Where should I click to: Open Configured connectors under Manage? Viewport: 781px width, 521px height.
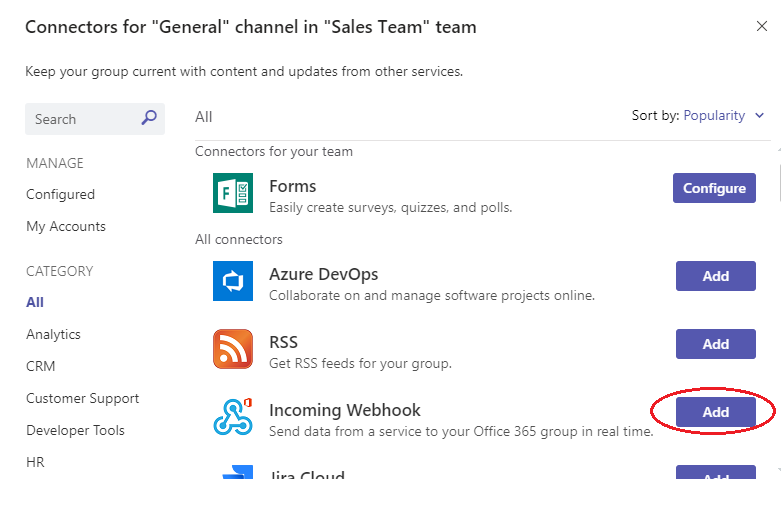coord(60,194)
